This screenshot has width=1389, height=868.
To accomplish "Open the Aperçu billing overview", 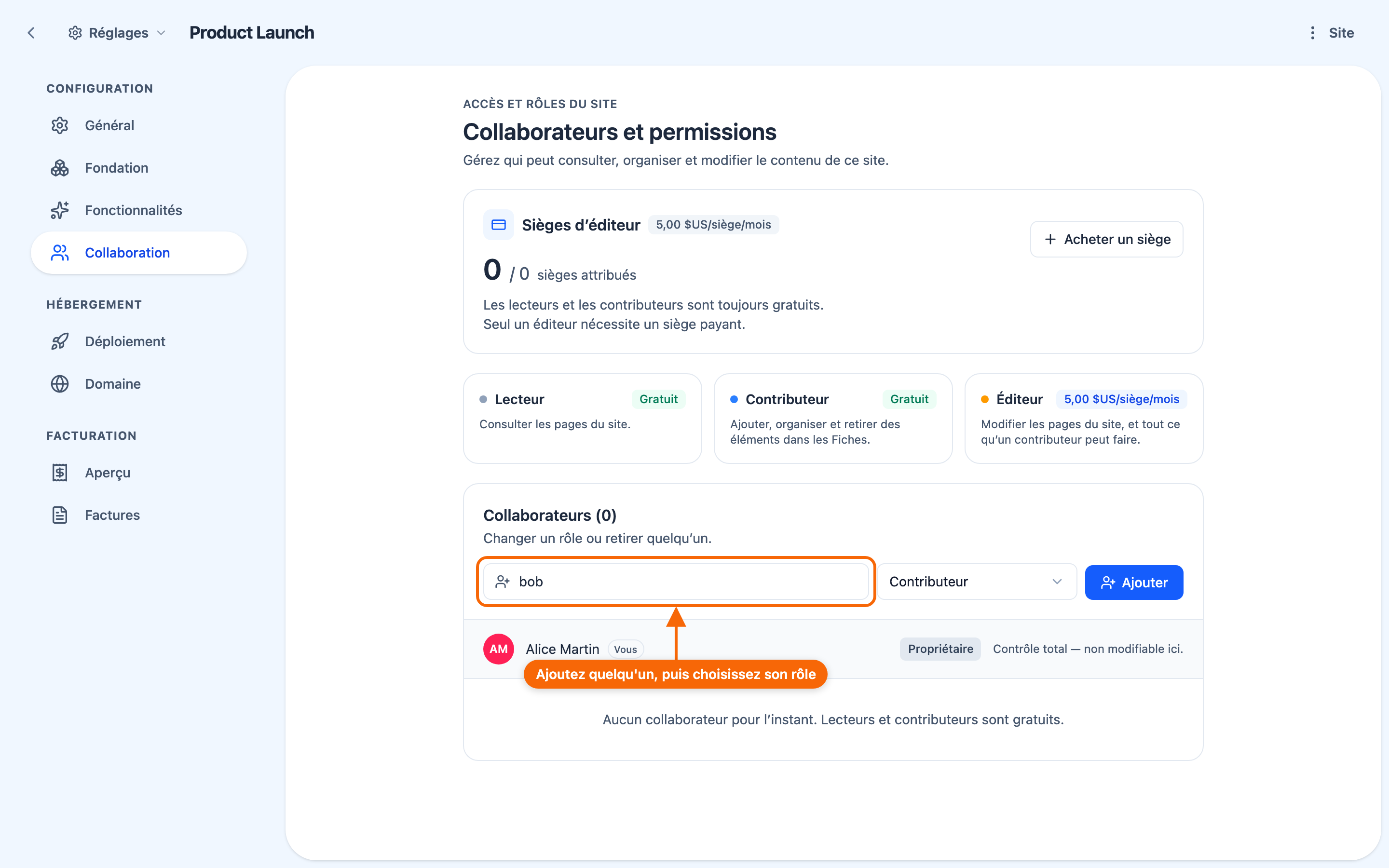I will pyautogui.click(x=139, y=473).
